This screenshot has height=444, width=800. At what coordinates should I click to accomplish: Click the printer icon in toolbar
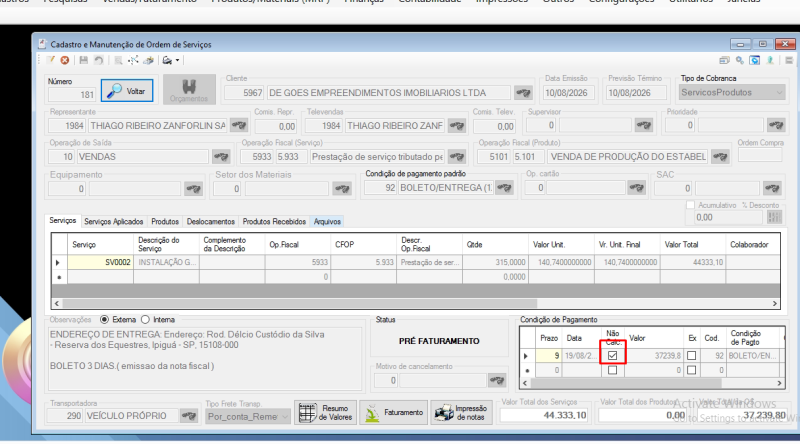point(148,60)
